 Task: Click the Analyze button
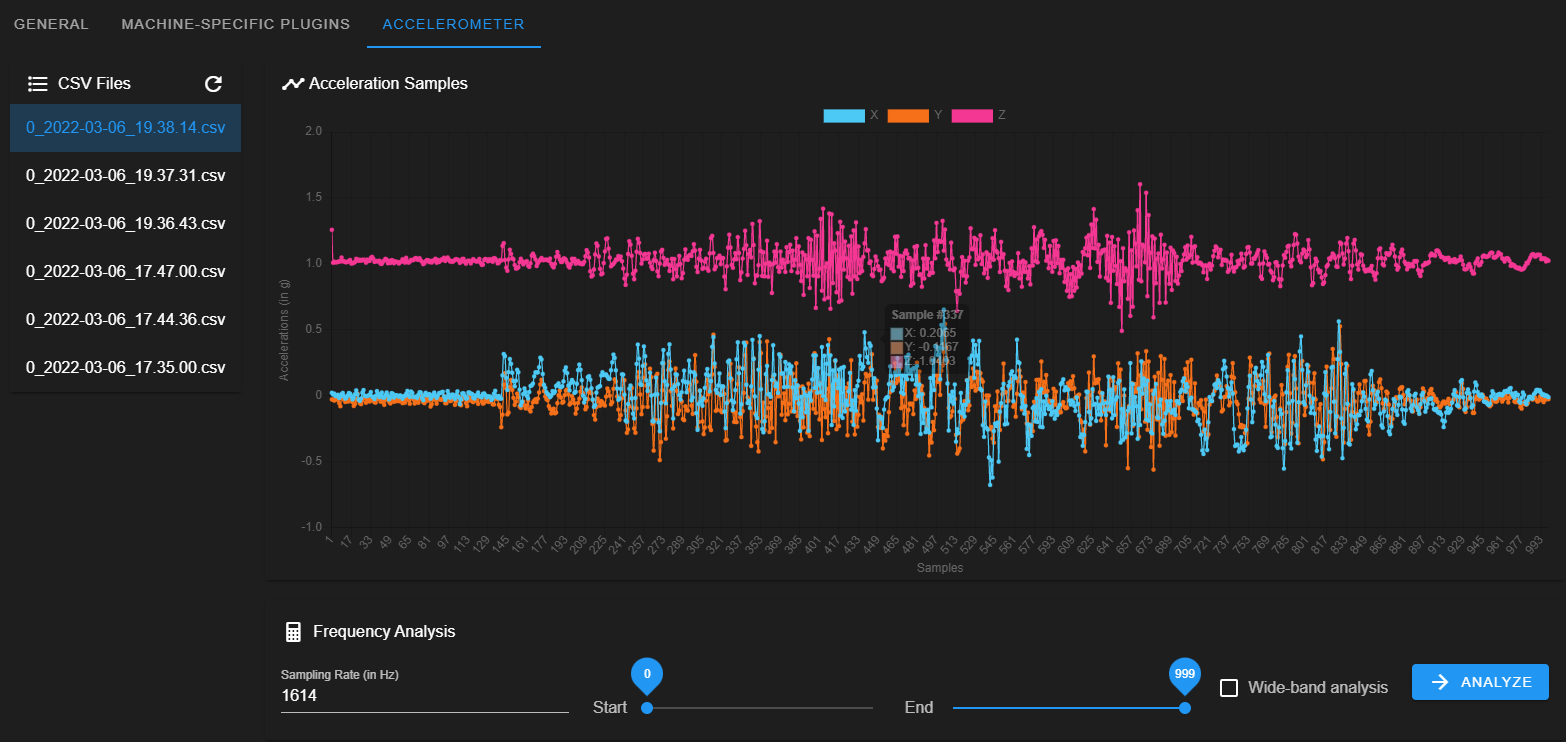[x=1480, y=682]
